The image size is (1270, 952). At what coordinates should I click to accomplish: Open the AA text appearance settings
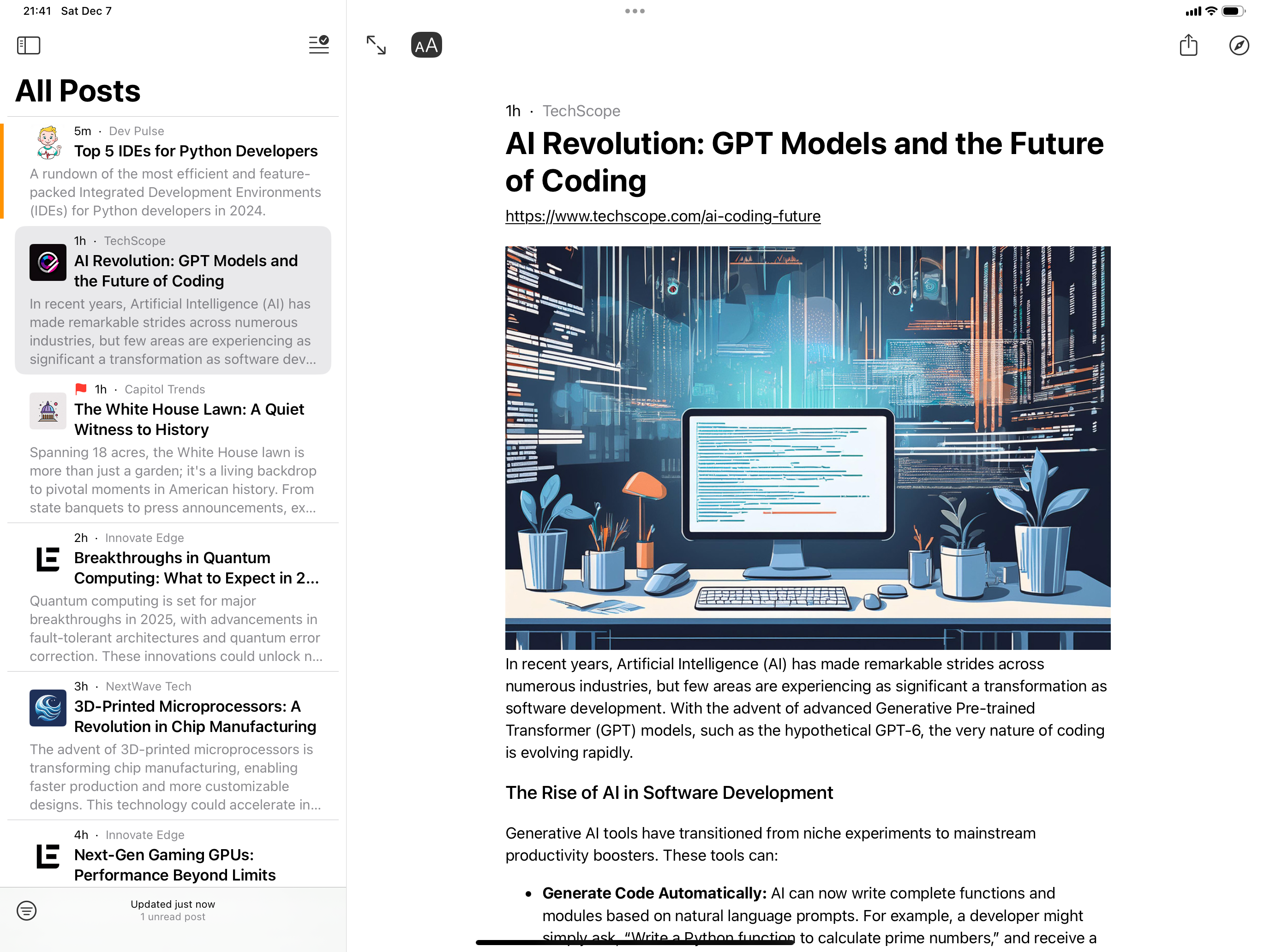pos(426,45)
